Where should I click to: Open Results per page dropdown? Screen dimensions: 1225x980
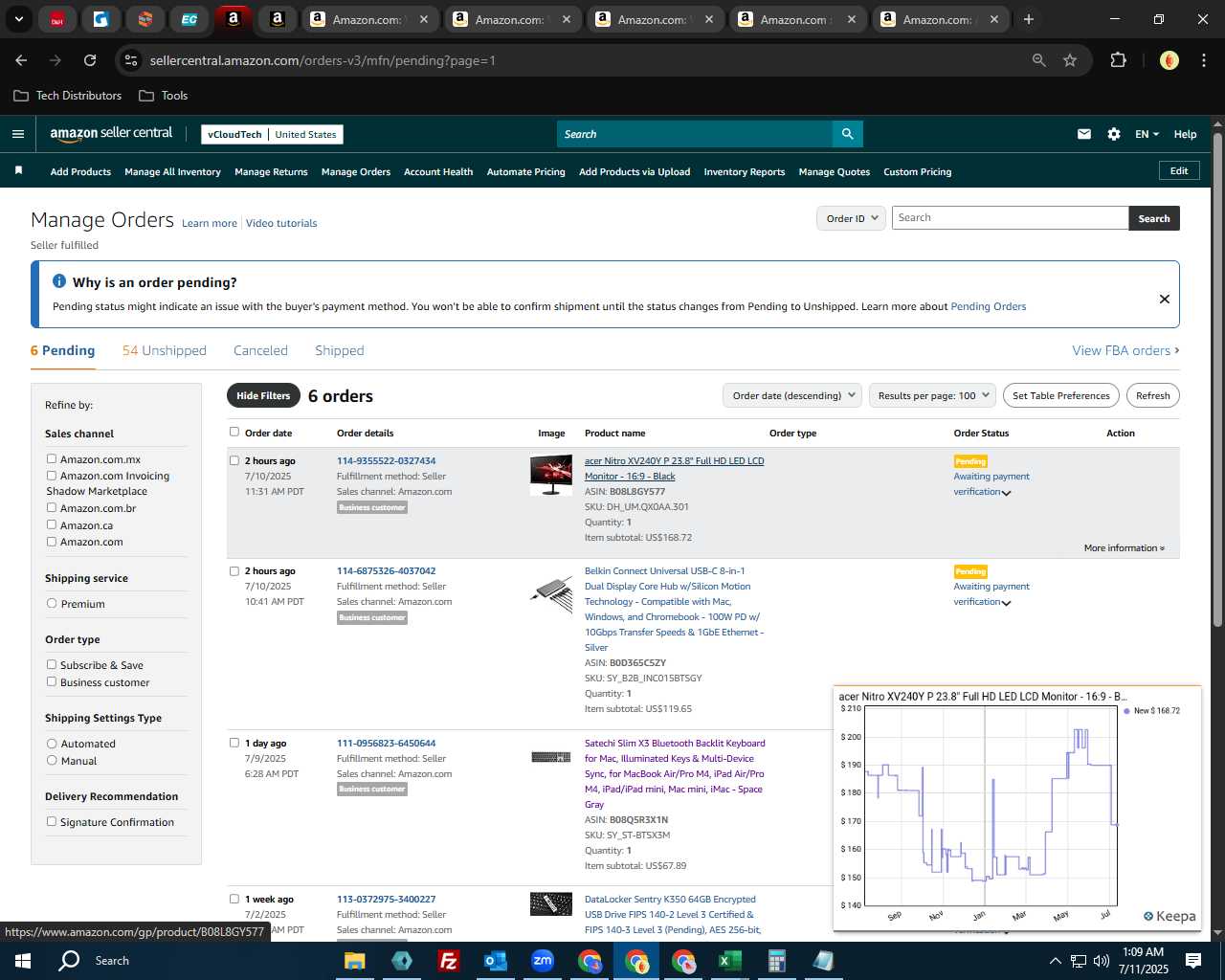pyautogui.click(x=933, y=395)
